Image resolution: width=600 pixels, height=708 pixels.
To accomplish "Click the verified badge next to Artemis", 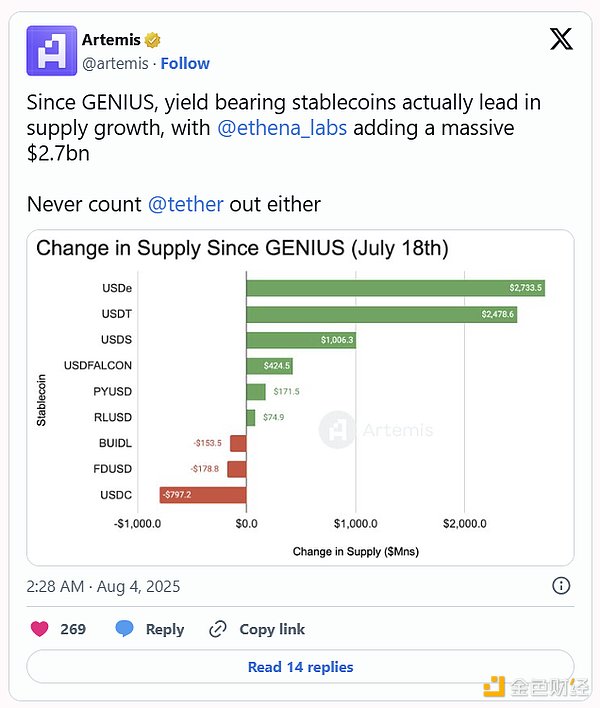I will click(153, 40).
